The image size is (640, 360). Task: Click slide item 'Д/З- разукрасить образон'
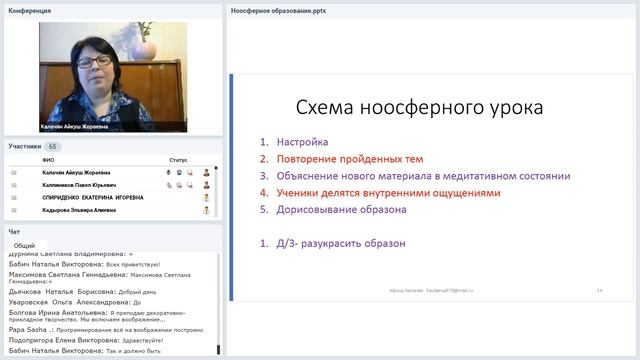coord(341,243)
